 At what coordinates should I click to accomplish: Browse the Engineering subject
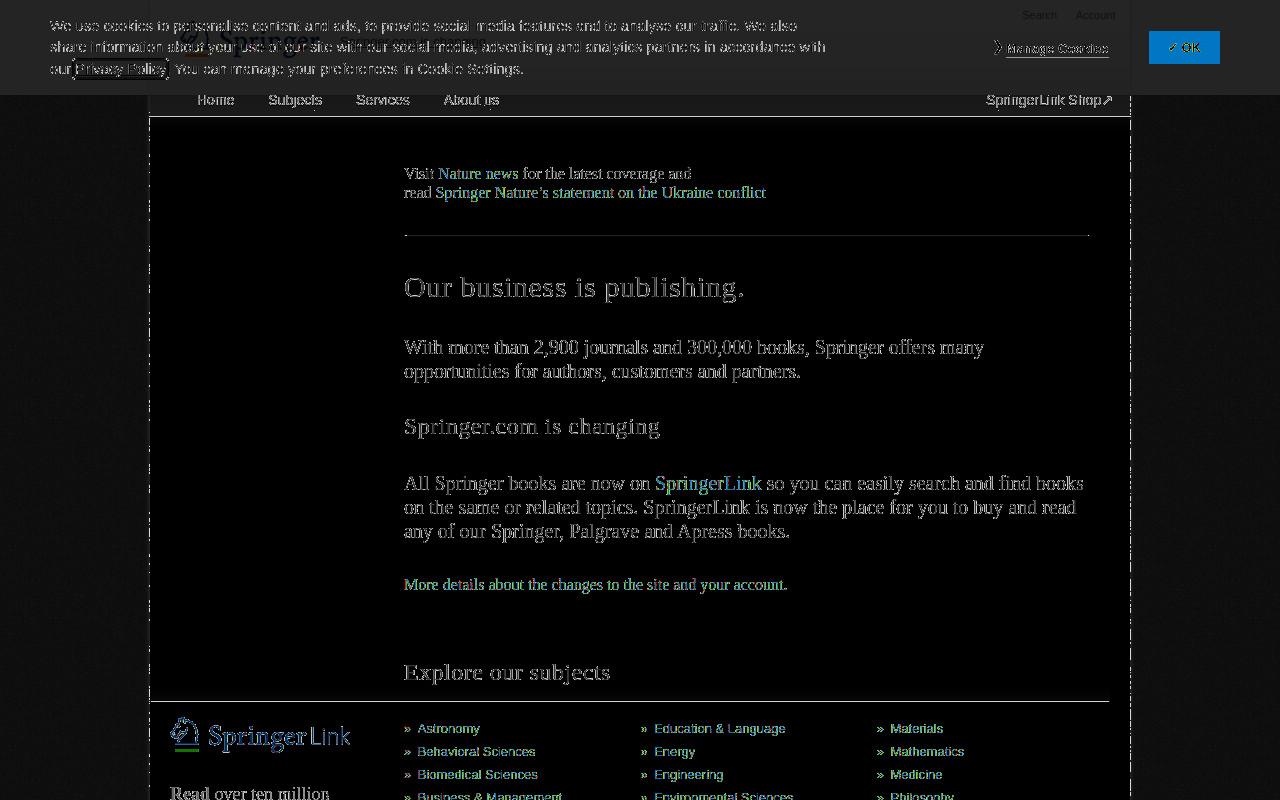click(688, 774)
